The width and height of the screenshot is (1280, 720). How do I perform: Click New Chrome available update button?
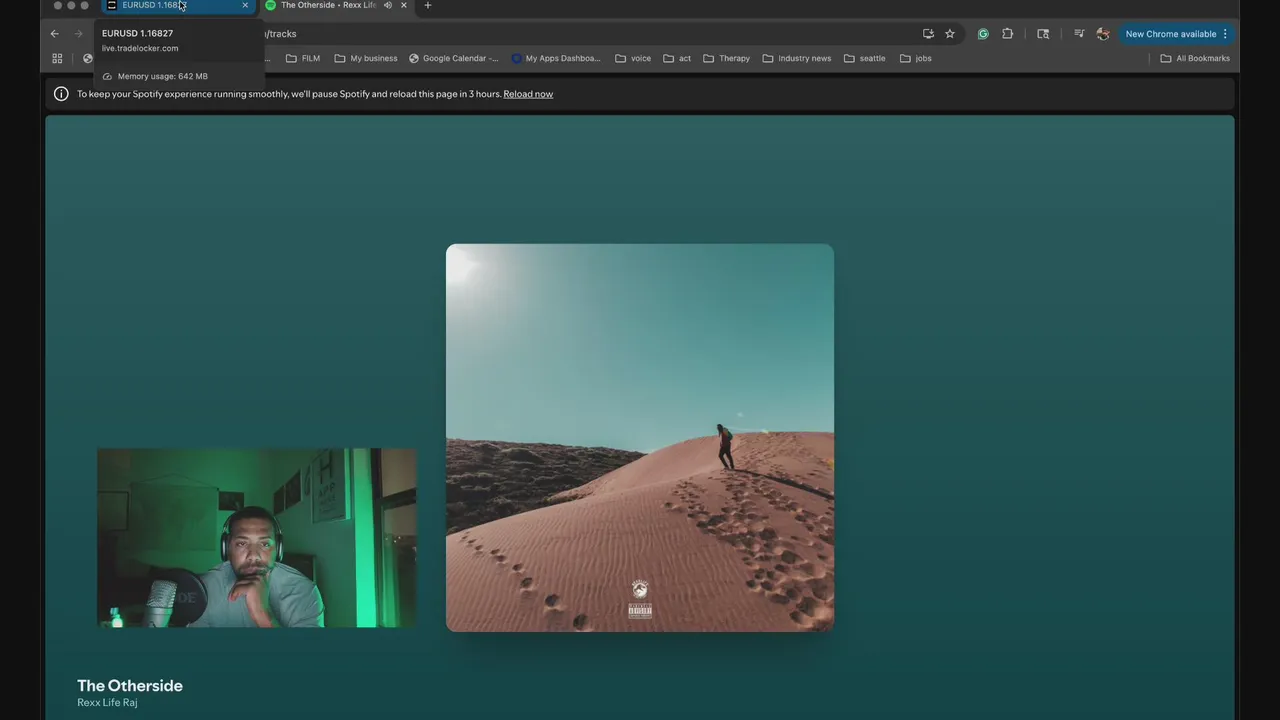point(1177,34)
